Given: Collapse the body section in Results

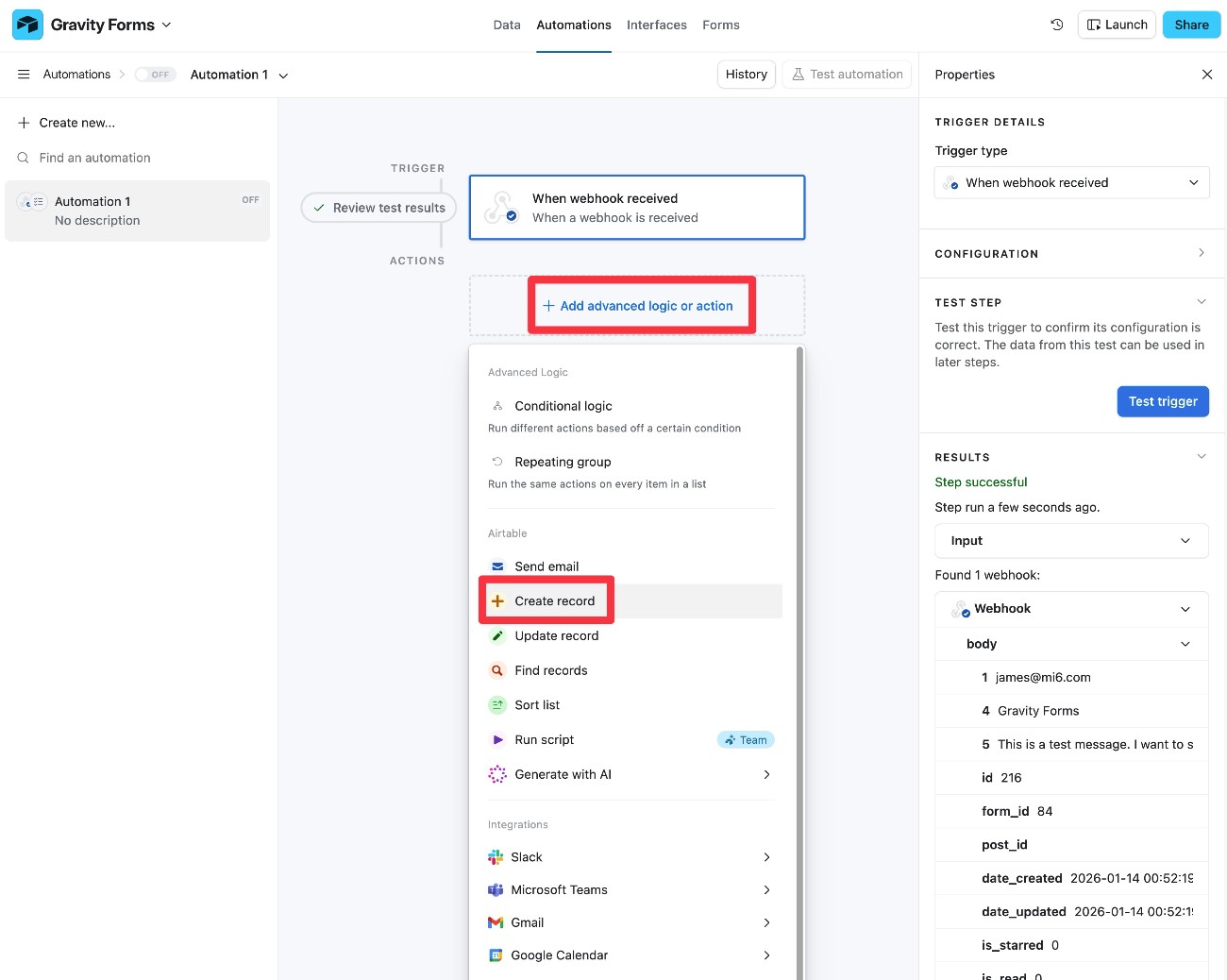Looking at the screenshot, I should point(1185,643).
